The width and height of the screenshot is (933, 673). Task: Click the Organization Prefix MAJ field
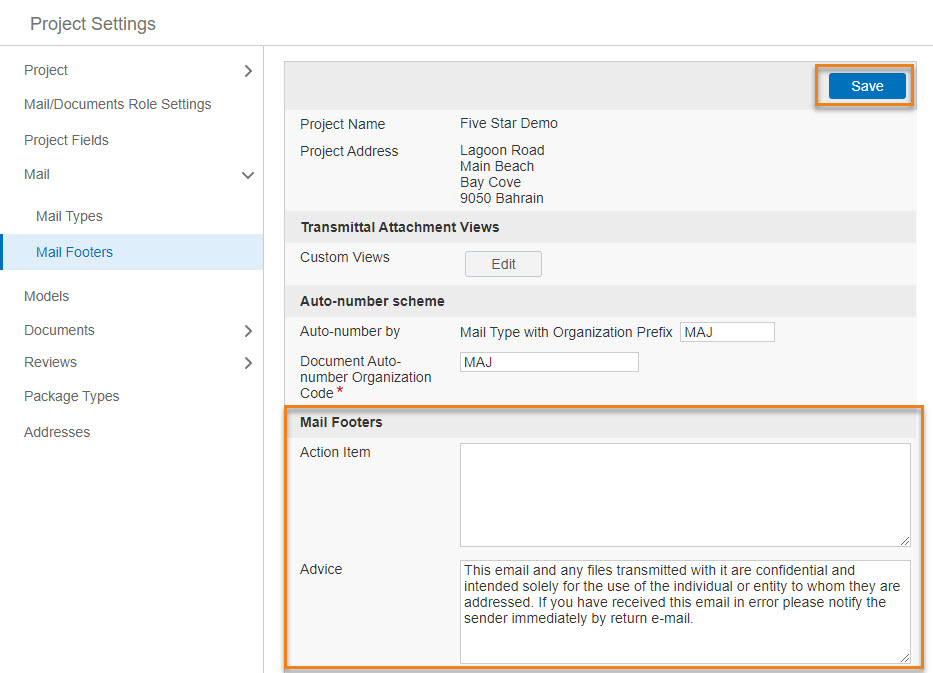click(727, 332)
